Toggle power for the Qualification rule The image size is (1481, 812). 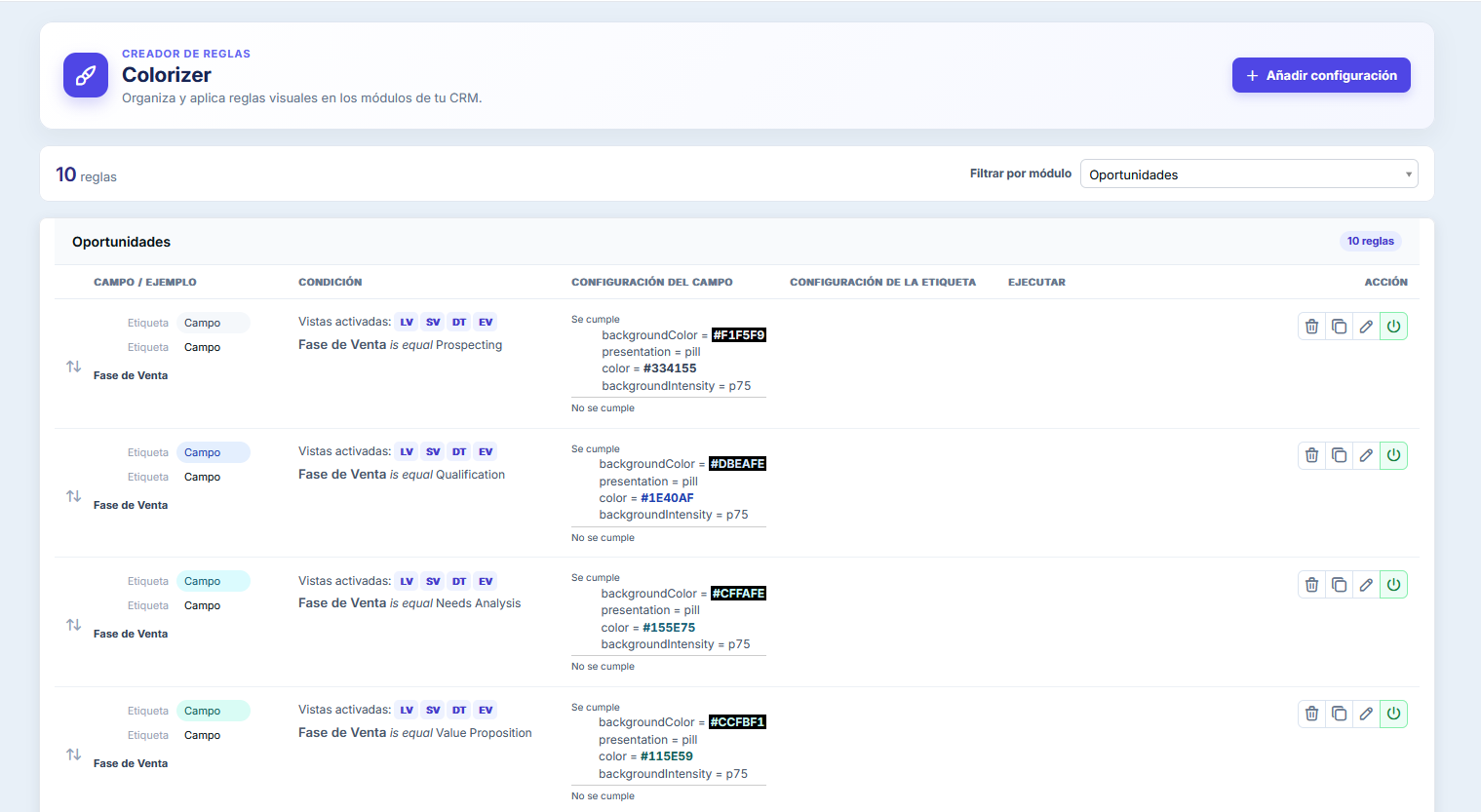click(1393, 455)
